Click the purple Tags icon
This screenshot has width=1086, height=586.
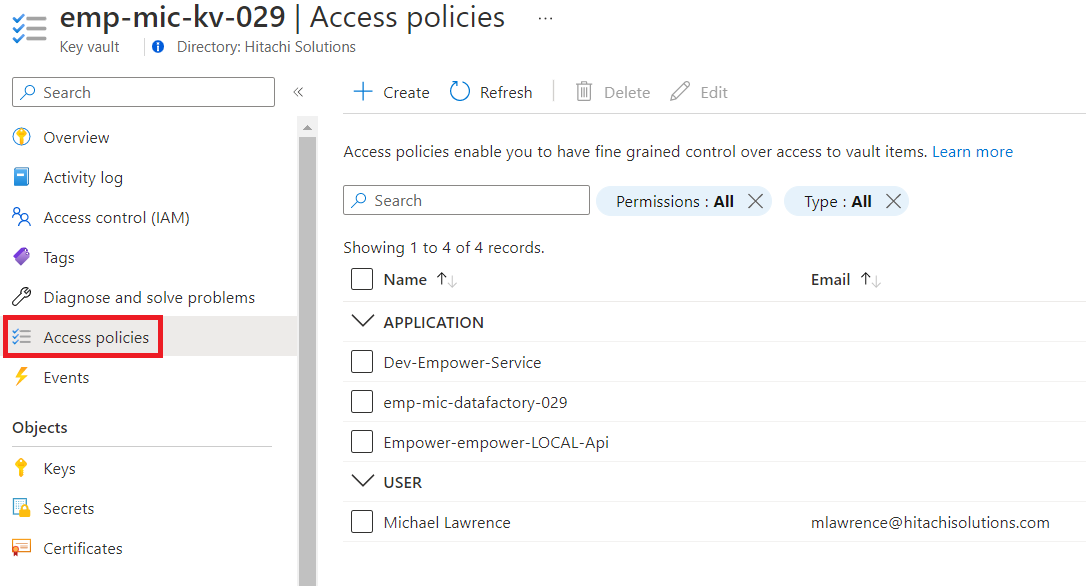21,257
